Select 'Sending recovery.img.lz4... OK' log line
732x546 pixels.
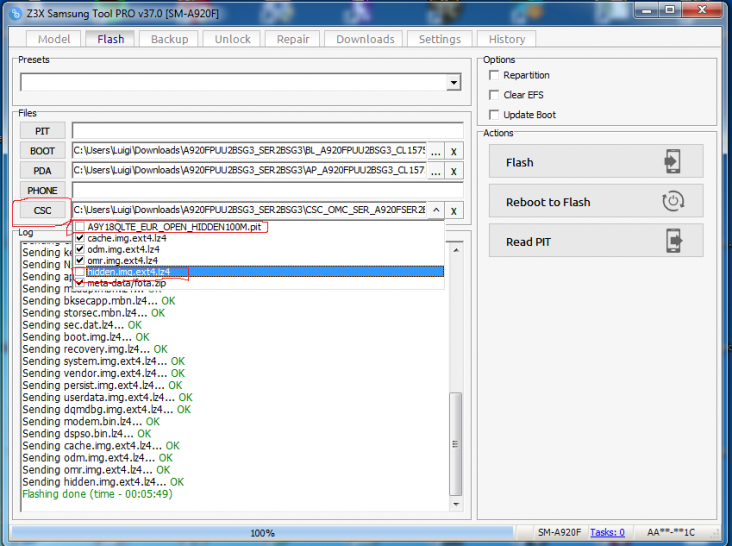pos(95,349)
